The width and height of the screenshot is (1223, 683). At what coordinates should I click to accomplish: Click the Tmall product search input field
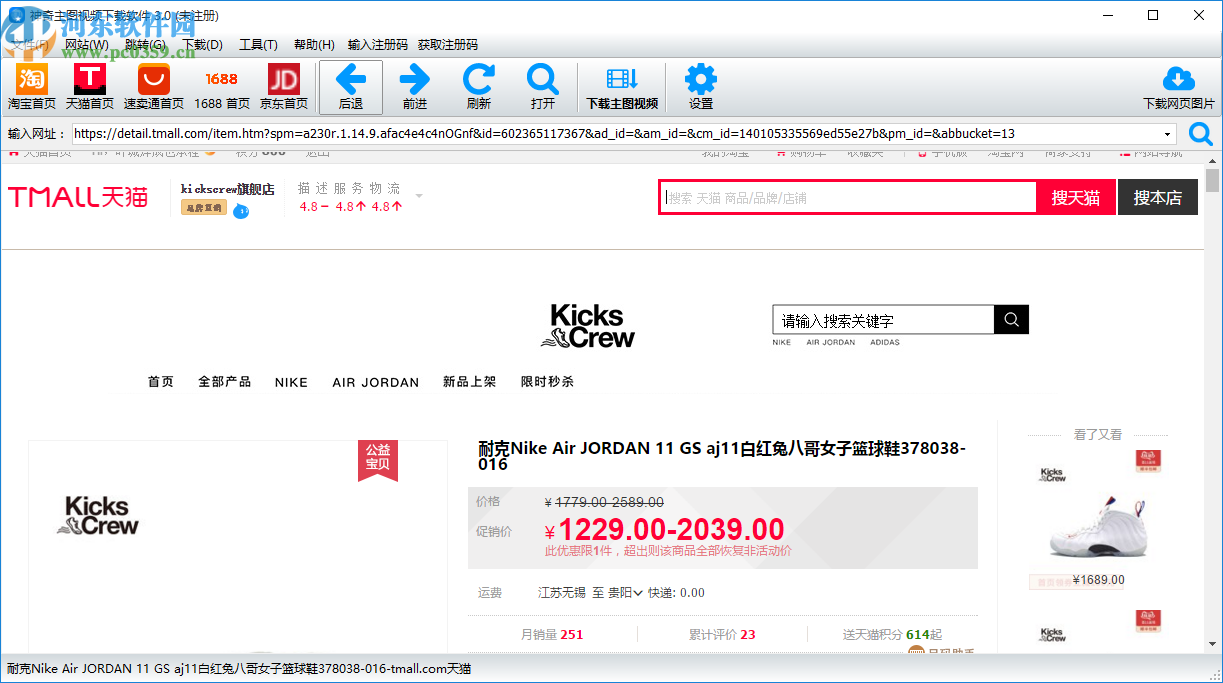[850, 197]
